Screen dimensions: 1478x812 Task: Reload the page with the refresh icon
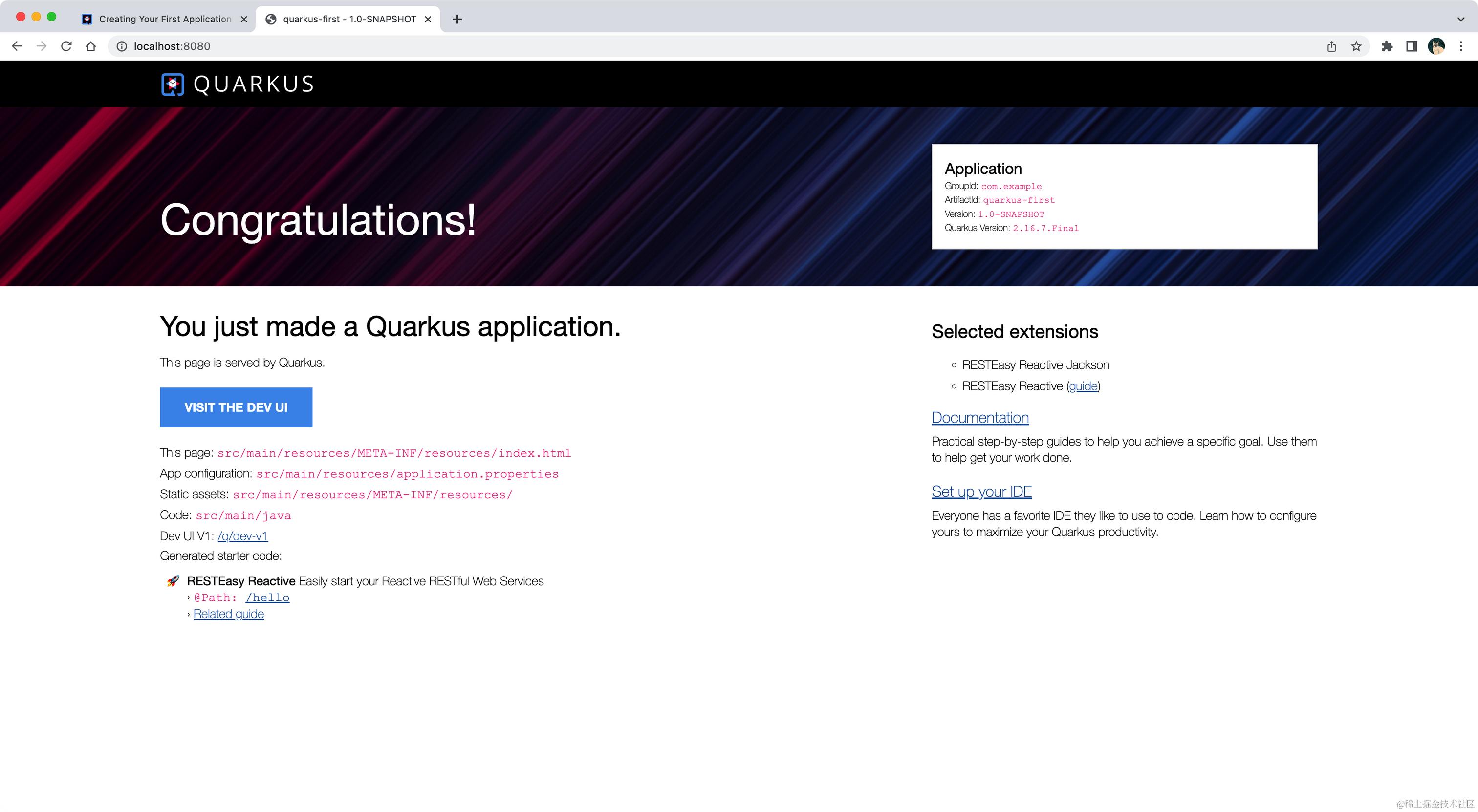point(66,46)
